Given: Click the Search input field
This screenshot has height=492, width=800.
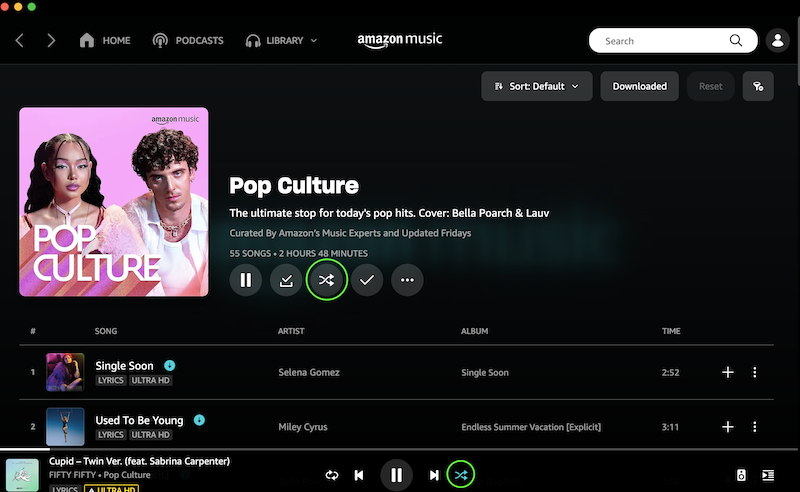Looking at the screenshot, I should tap(660, 41).
